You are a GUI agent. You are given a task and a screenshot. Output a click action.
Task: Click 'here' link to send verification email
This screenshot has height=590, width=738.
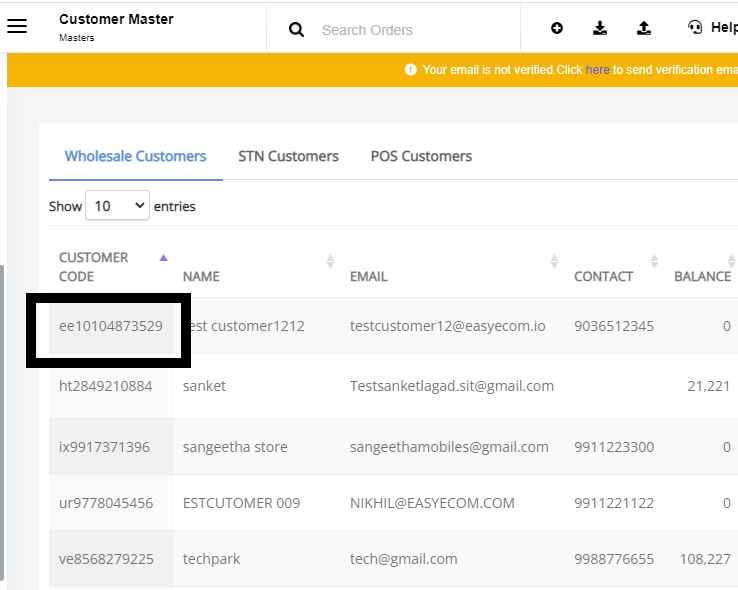[x=597, y=70]
